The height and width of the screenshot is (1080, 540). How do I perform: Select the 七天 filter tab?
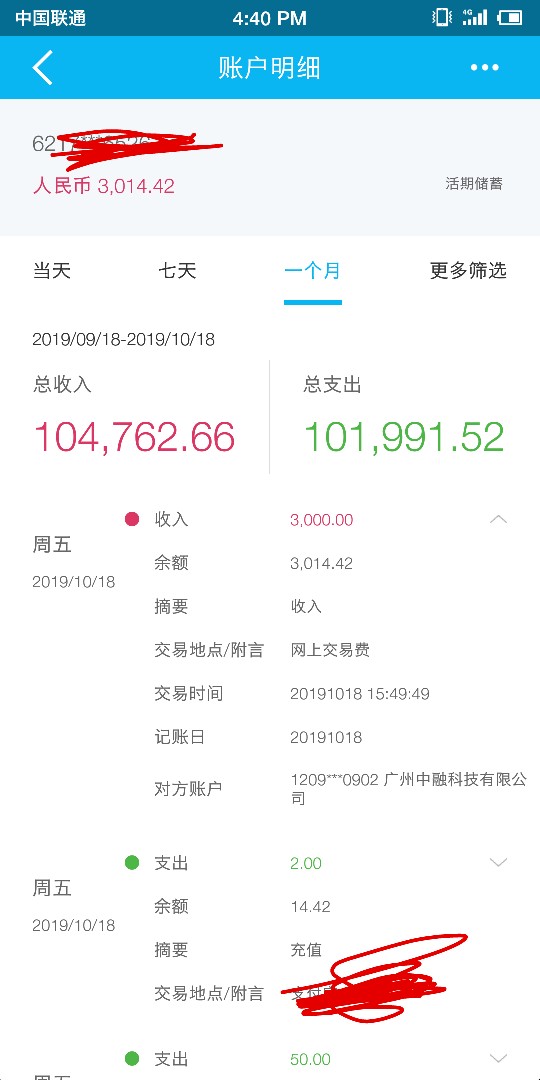point(177,271)
